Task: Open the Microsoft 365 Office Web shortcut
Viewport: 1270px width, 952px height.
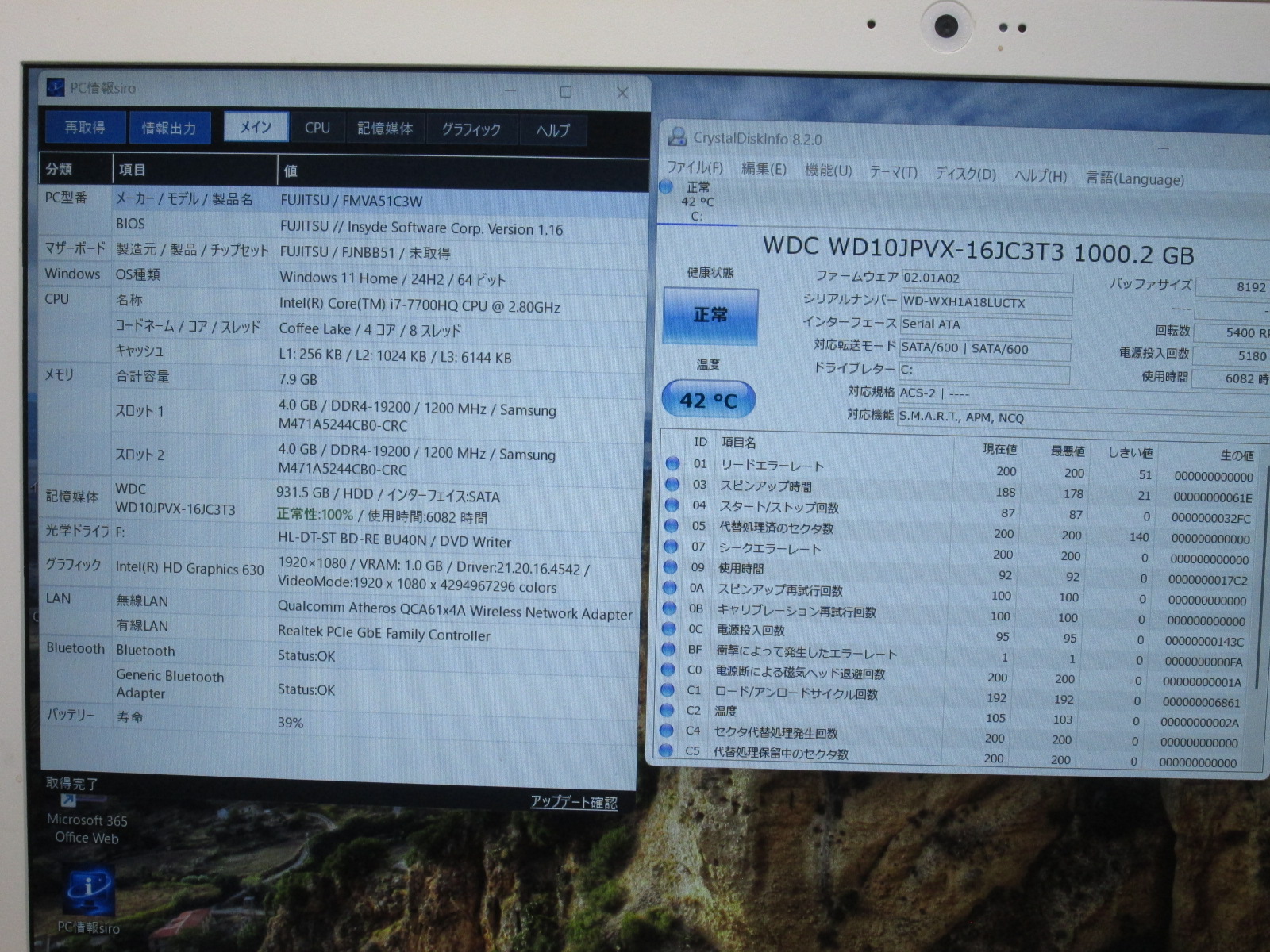Action: tap(87, 821)
